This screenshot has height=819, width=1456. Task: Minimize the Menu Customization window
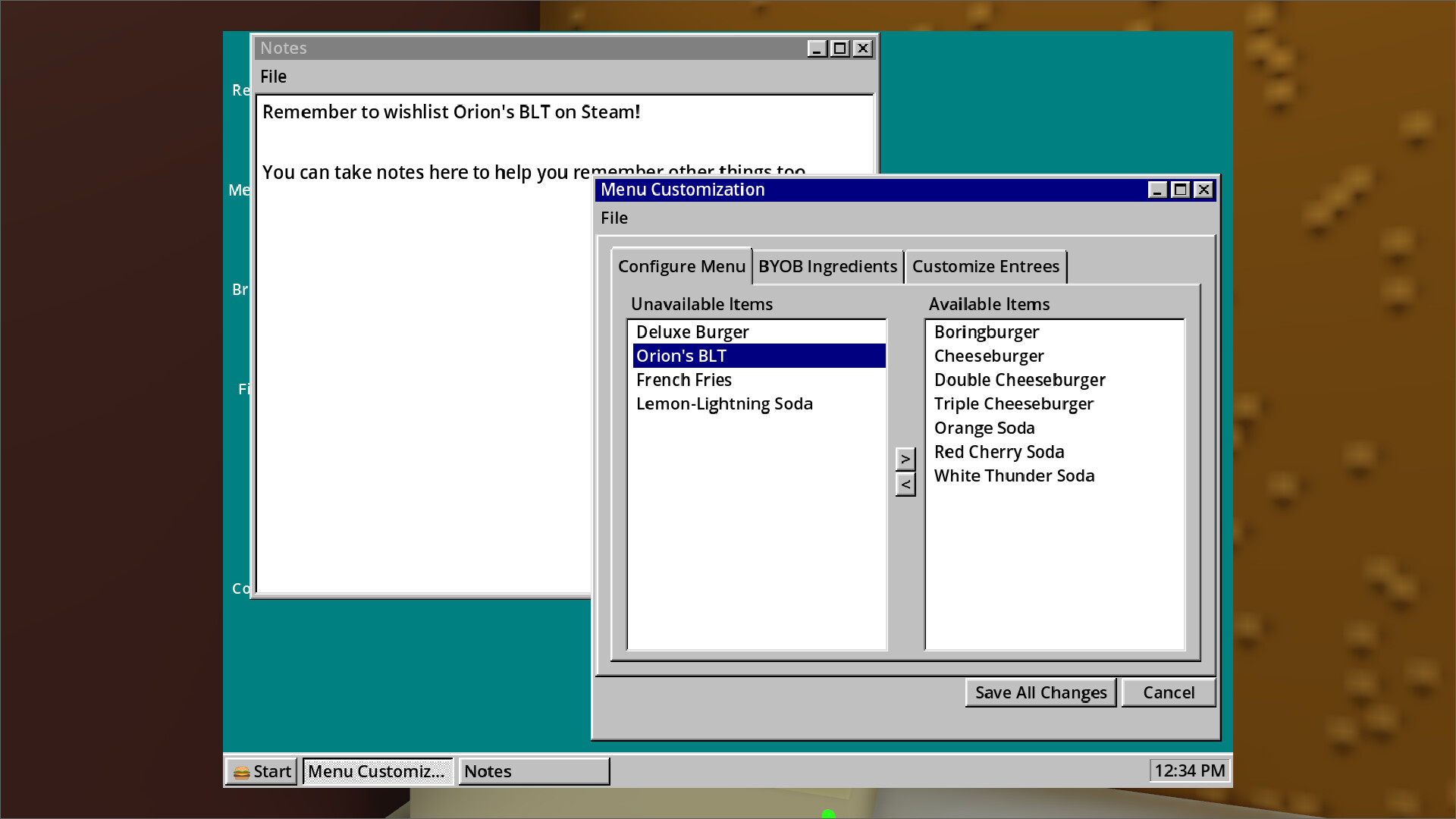(x=1157, y=190)
